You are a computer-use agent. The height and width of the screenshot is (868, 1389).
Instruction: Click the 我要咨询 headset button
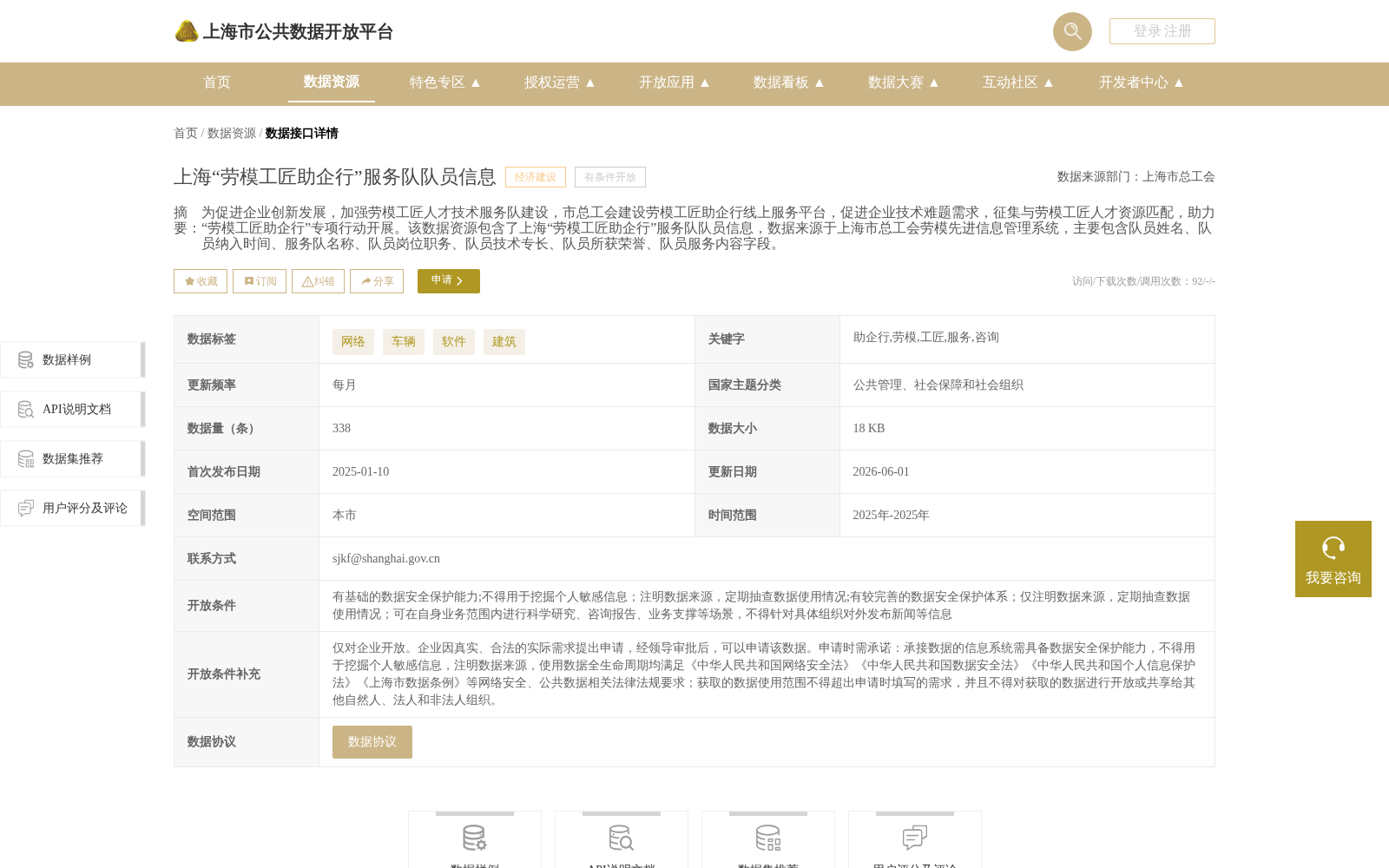pyautogui.click(x=1333, y=559)
